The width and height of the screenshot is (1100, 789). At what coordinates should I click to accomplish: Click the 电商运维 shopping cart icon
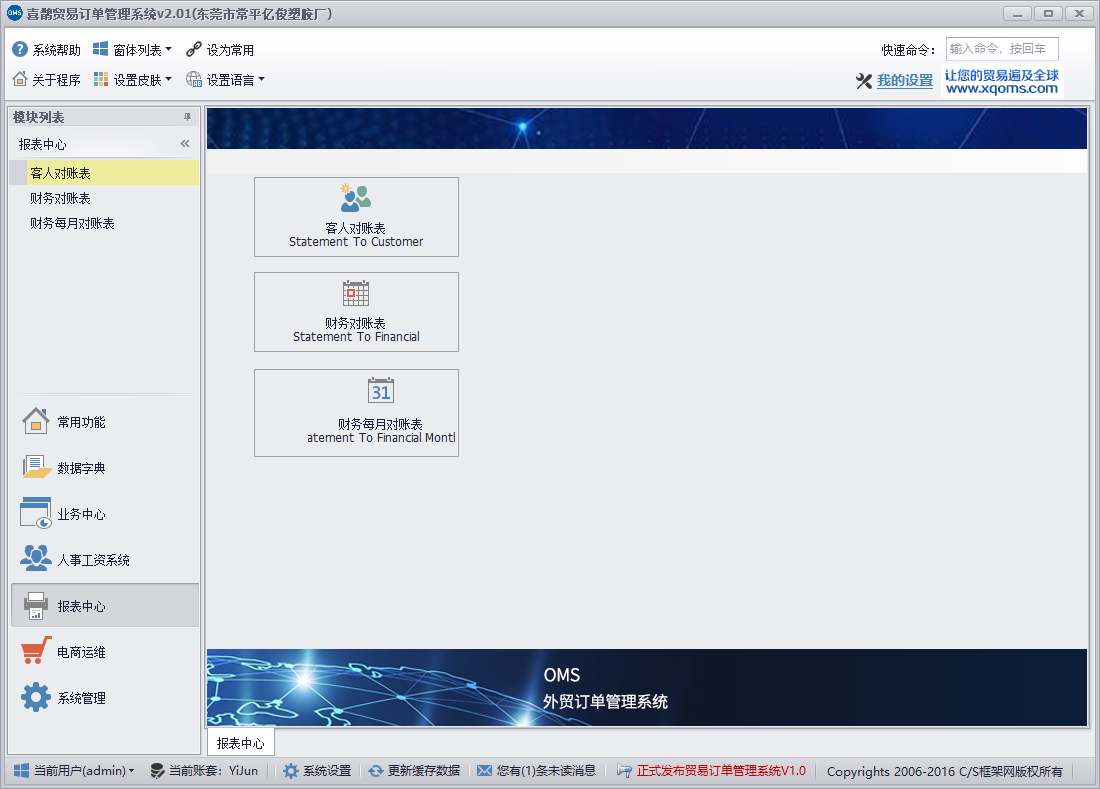pos(36,650)
